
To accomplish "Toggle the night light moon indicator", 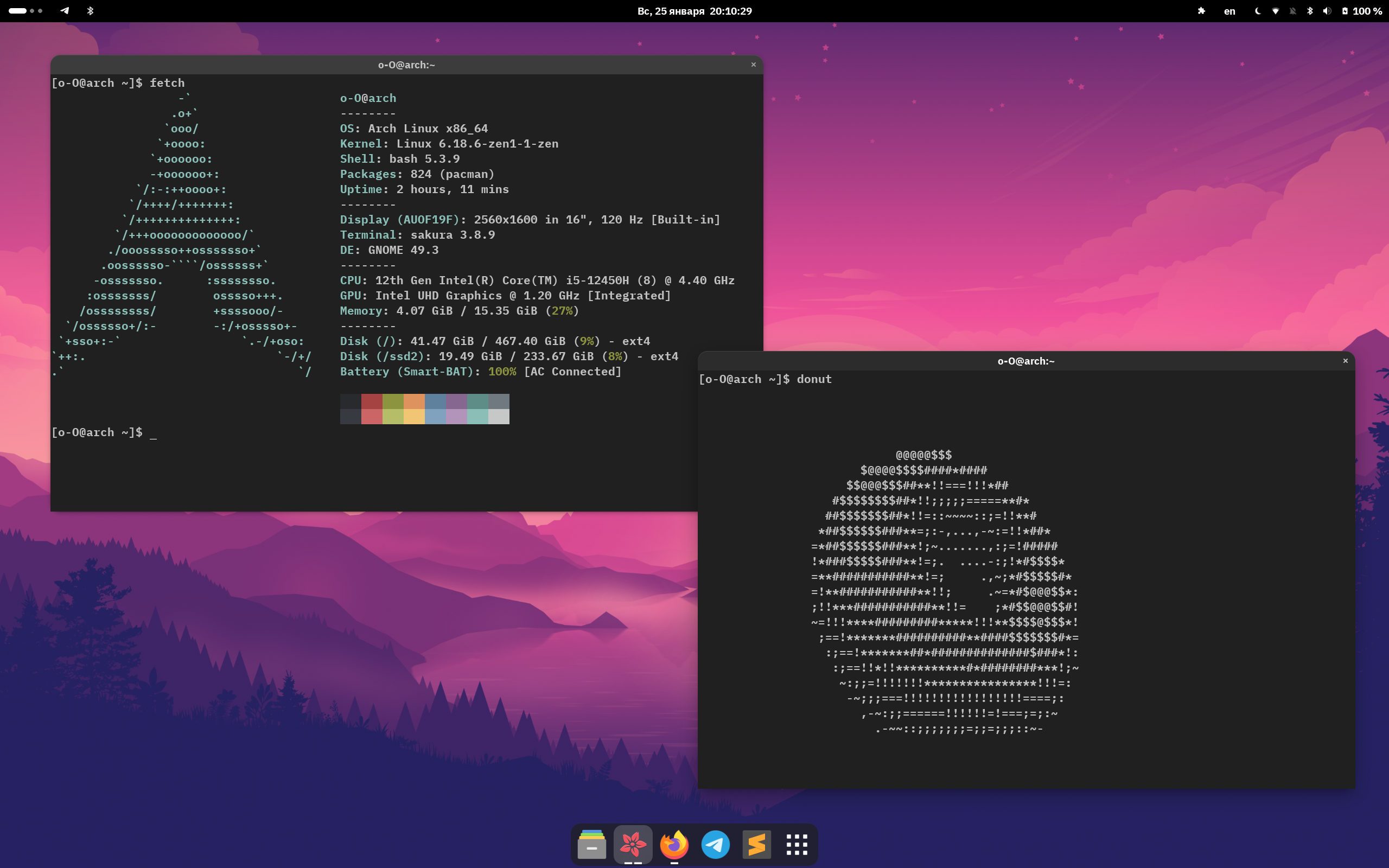I will 1258,11.
